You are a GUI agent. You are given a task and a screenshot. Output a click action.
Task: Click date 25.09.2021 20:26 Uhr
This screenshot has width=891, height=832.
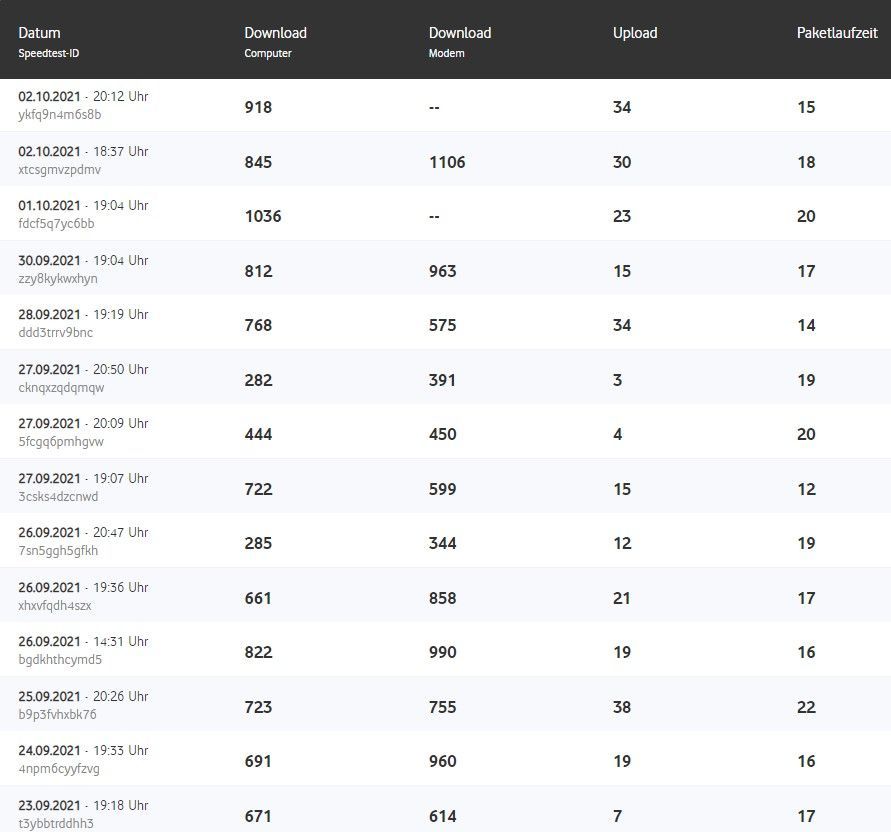point(83,697)
